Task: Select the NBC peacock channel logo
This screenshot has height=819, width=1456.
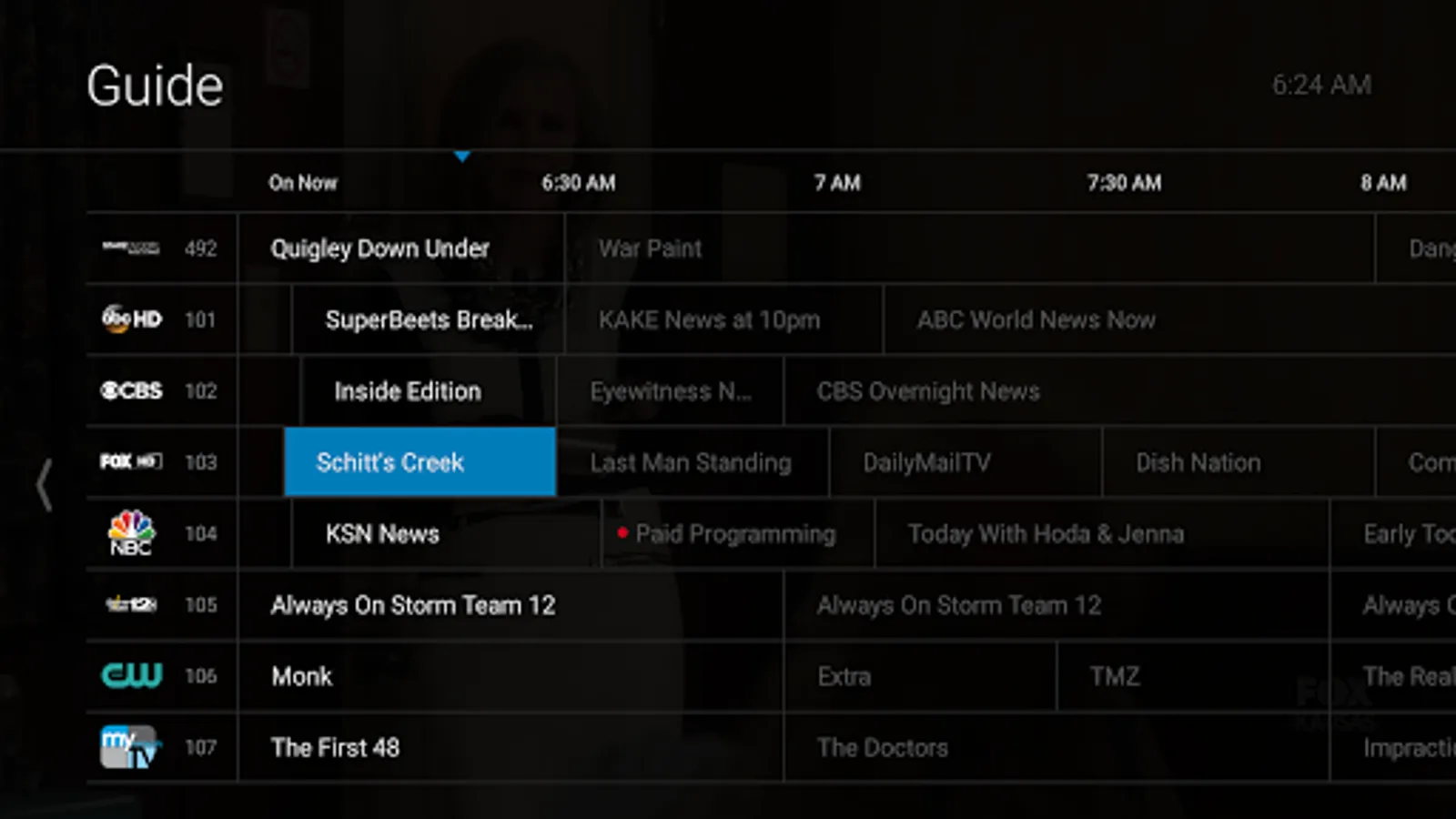Action: tap(131, 533)
